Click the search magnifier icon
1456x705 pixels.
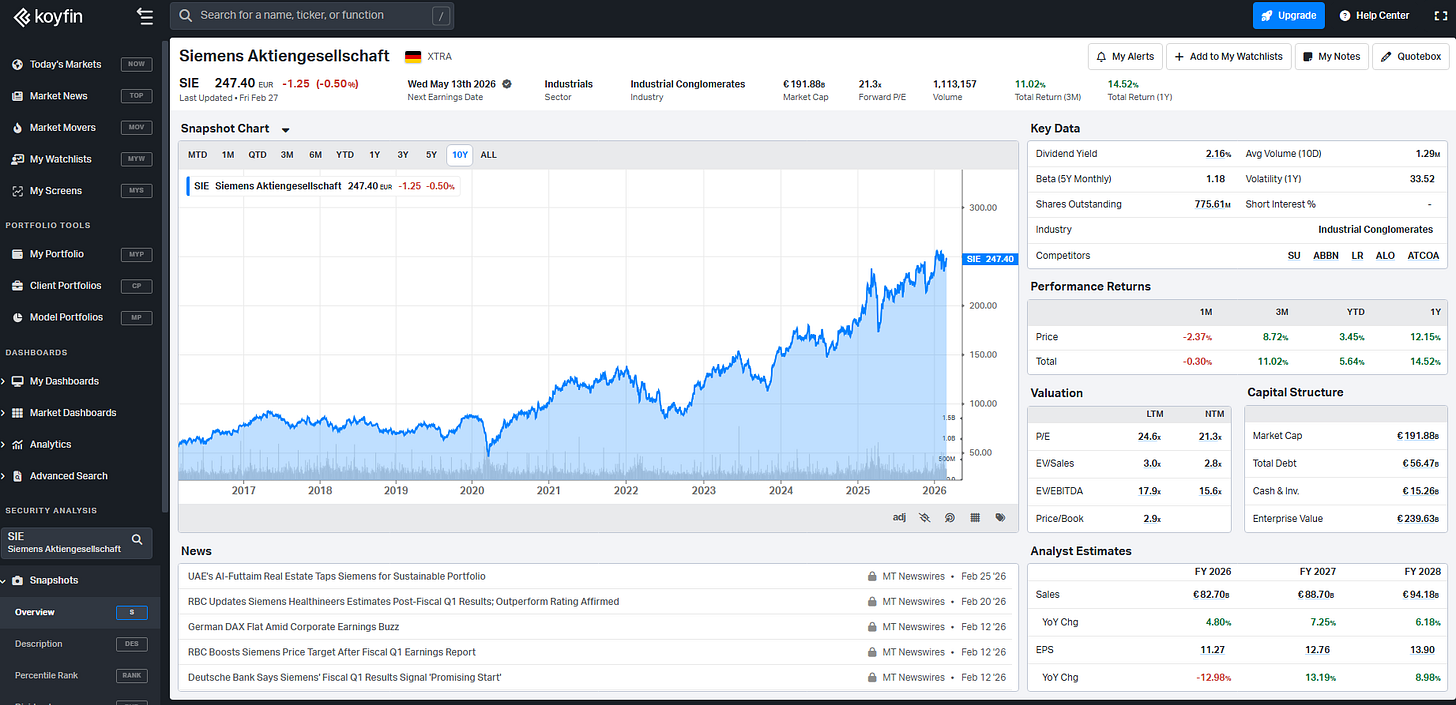pyautogui.click(x=185, y=15)
